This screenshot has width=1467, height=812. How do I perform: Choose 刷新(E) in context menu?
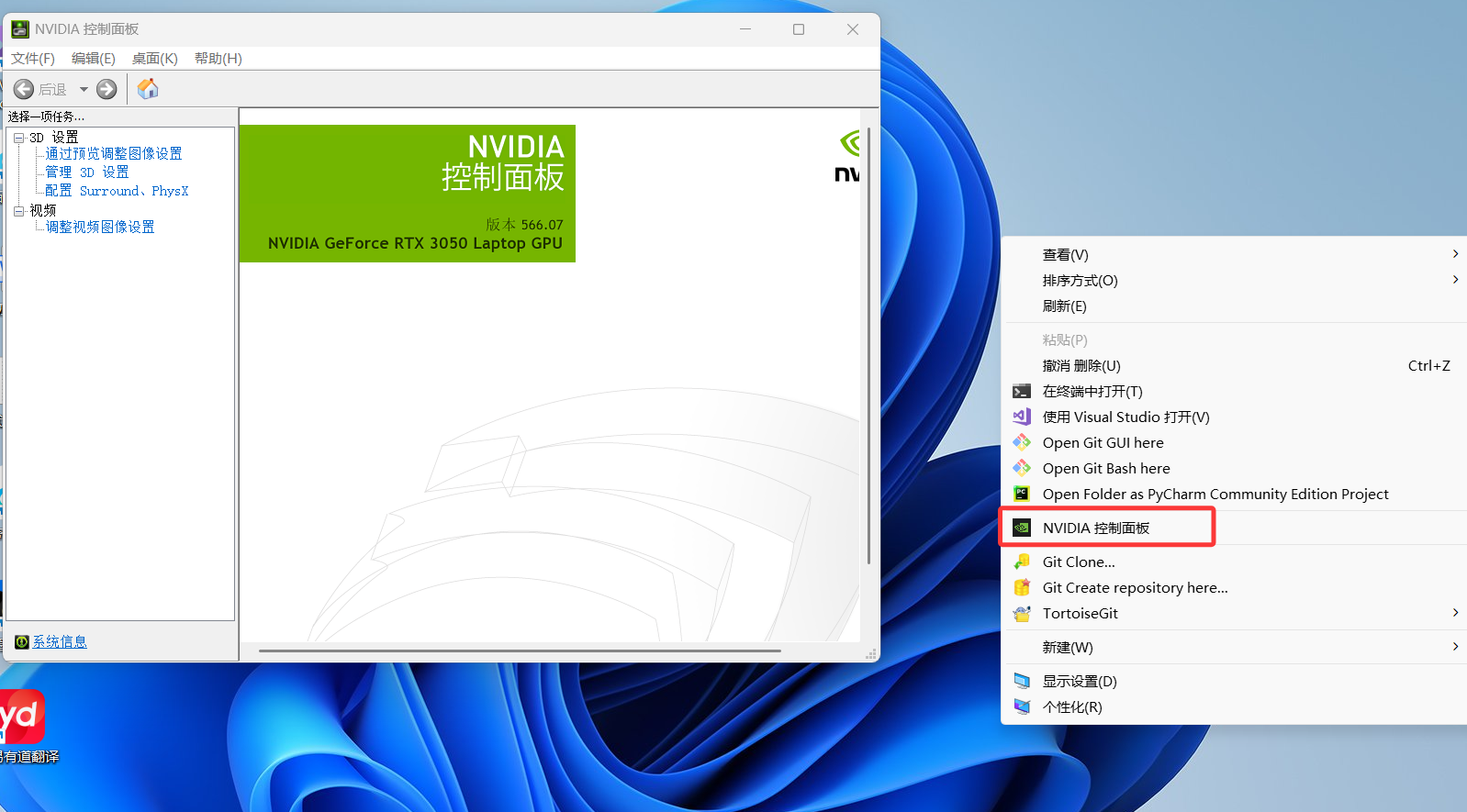[1234, 306]
